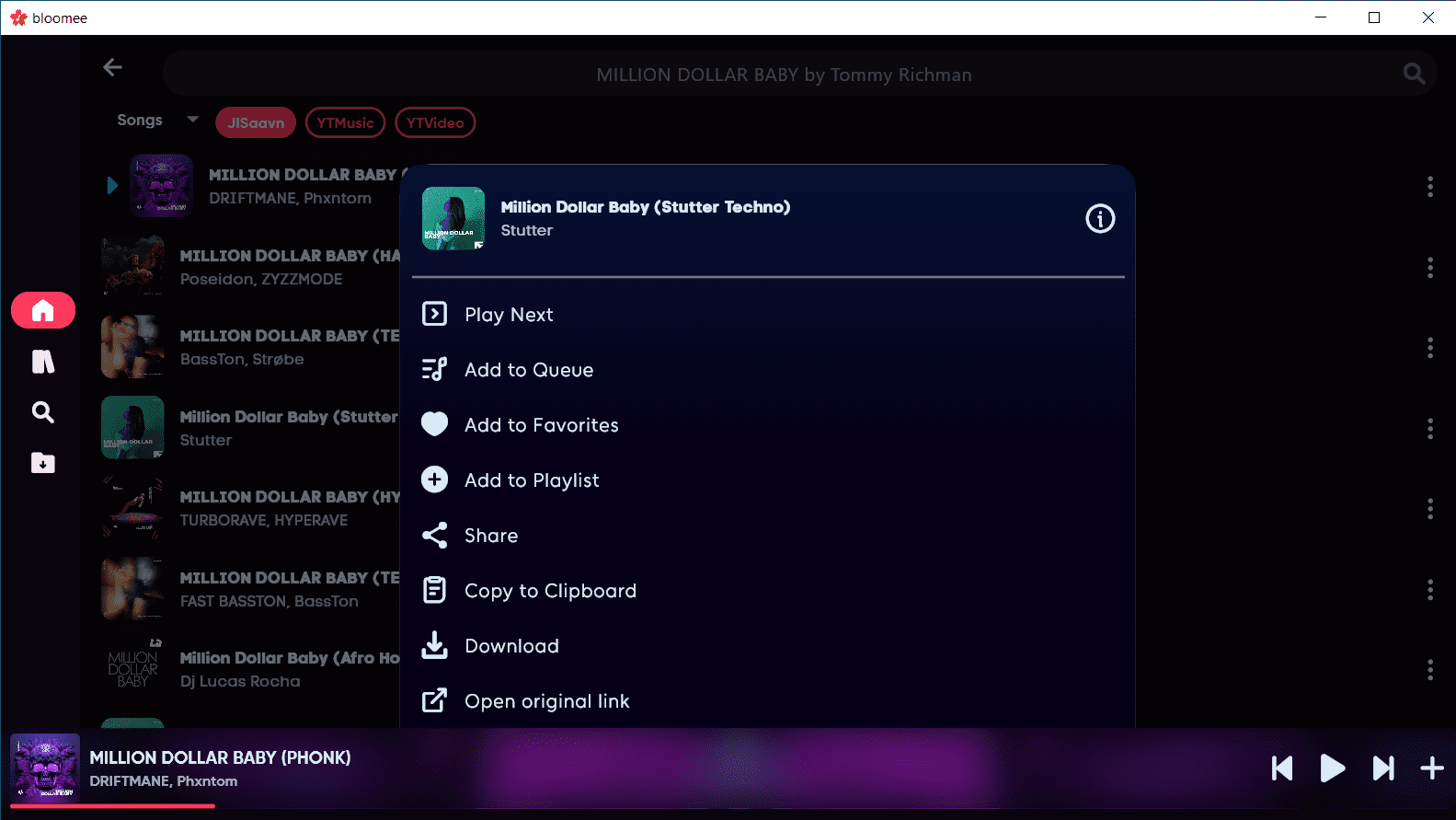
Task: Click the Download arrow icon
Action: tap(434, 645)
